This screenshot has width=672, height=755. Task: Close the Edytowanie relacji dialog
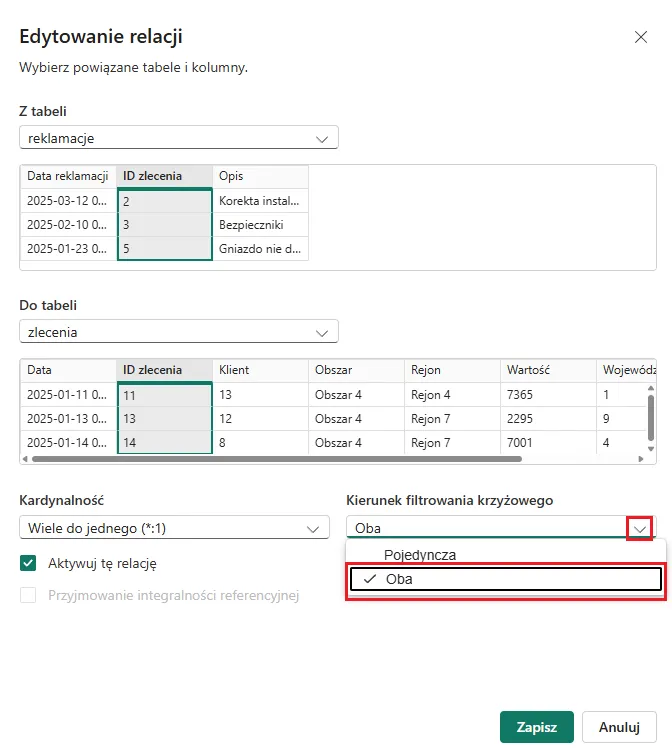pos(641,37)
